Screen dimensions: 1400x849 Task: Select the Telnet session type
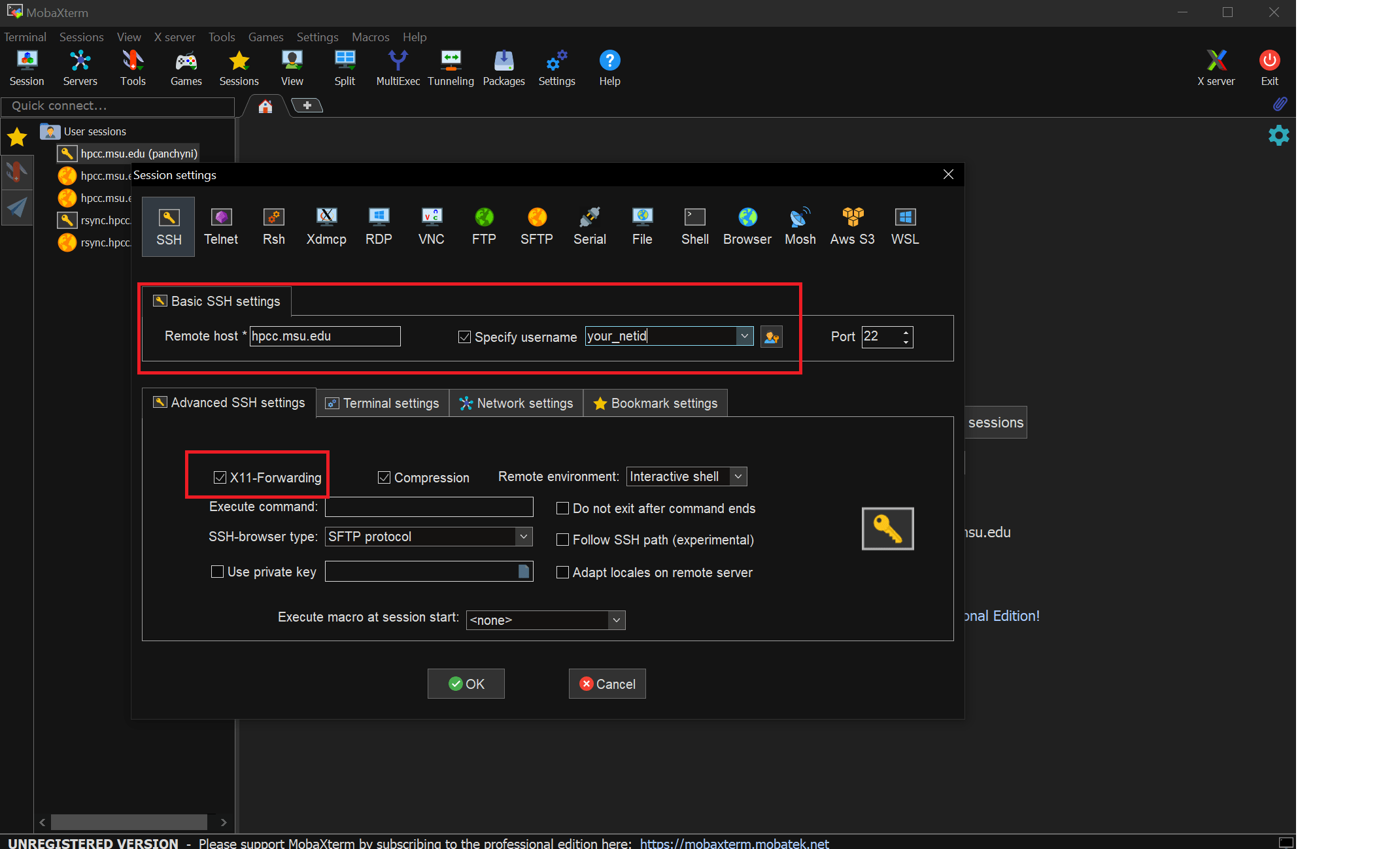[221, 226]
